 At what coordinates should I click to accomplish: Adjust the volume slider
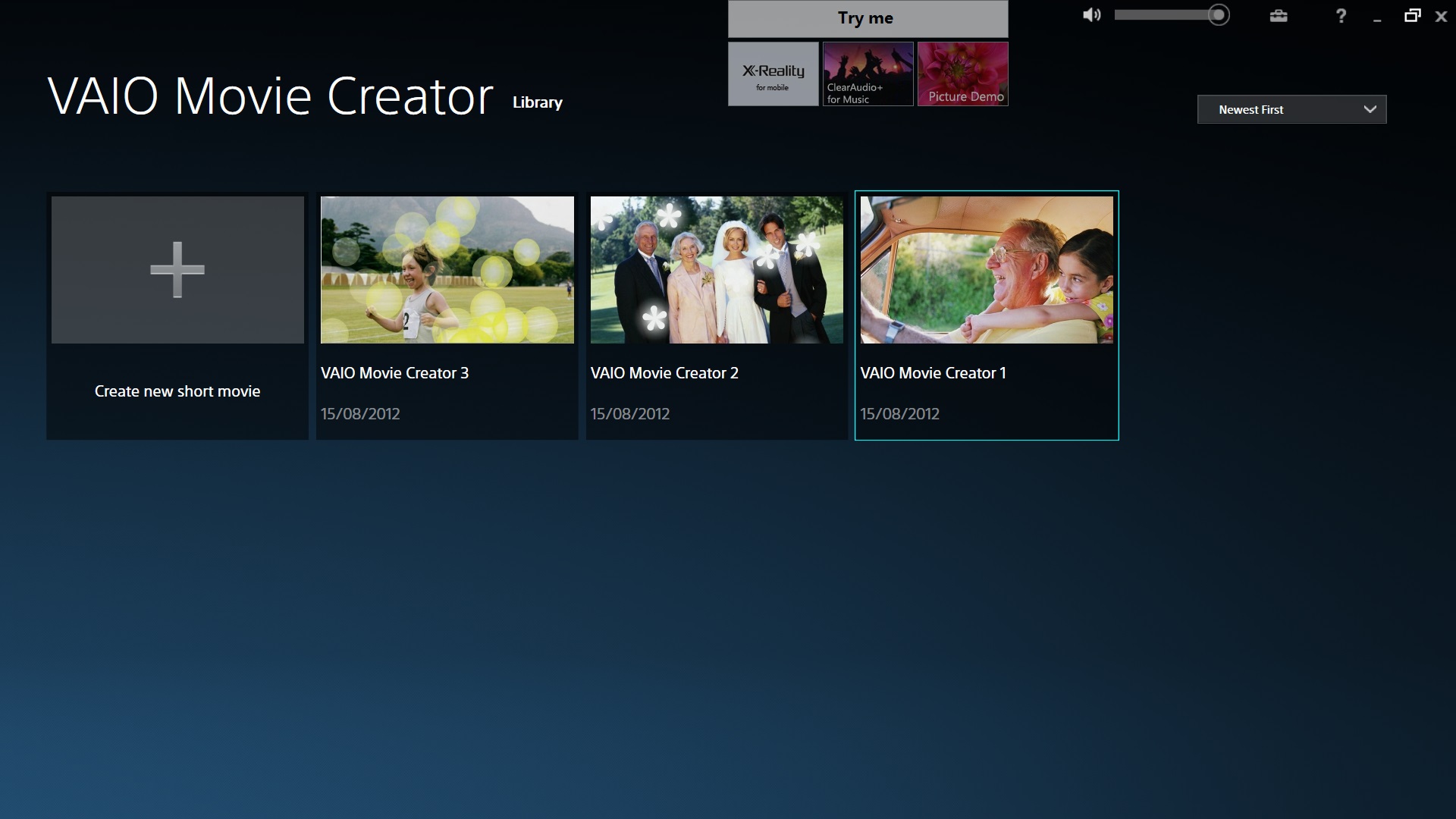pyautogui.click(x=1172, y=15)
